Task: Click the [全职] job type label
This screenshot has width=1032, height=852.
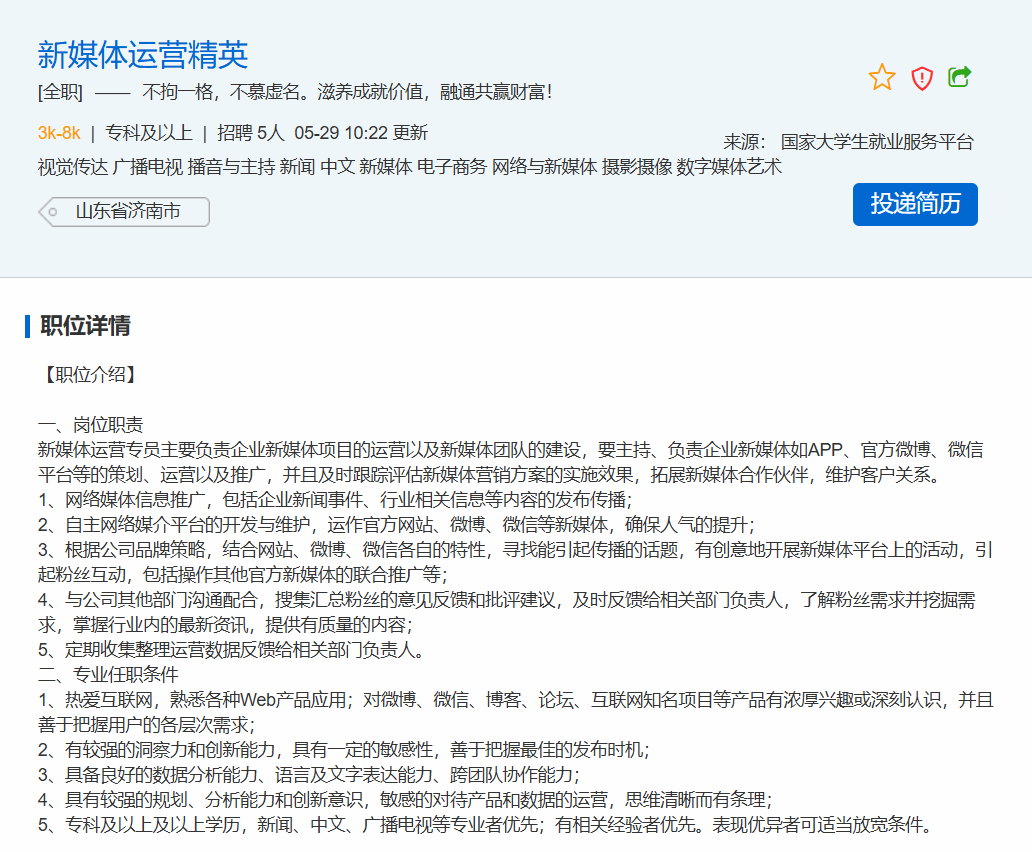Action: click(60, 93)
